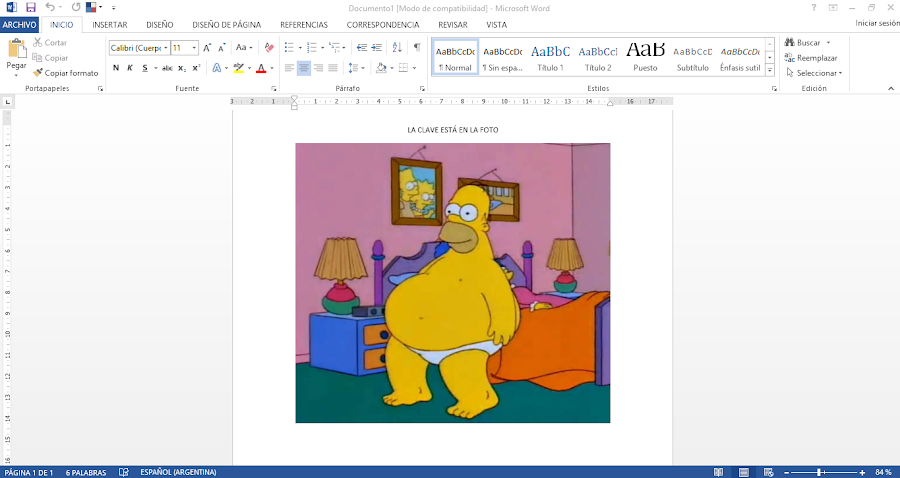Open text effects A icon
This screenshot has height=478, width=900.
pos(217,68)
